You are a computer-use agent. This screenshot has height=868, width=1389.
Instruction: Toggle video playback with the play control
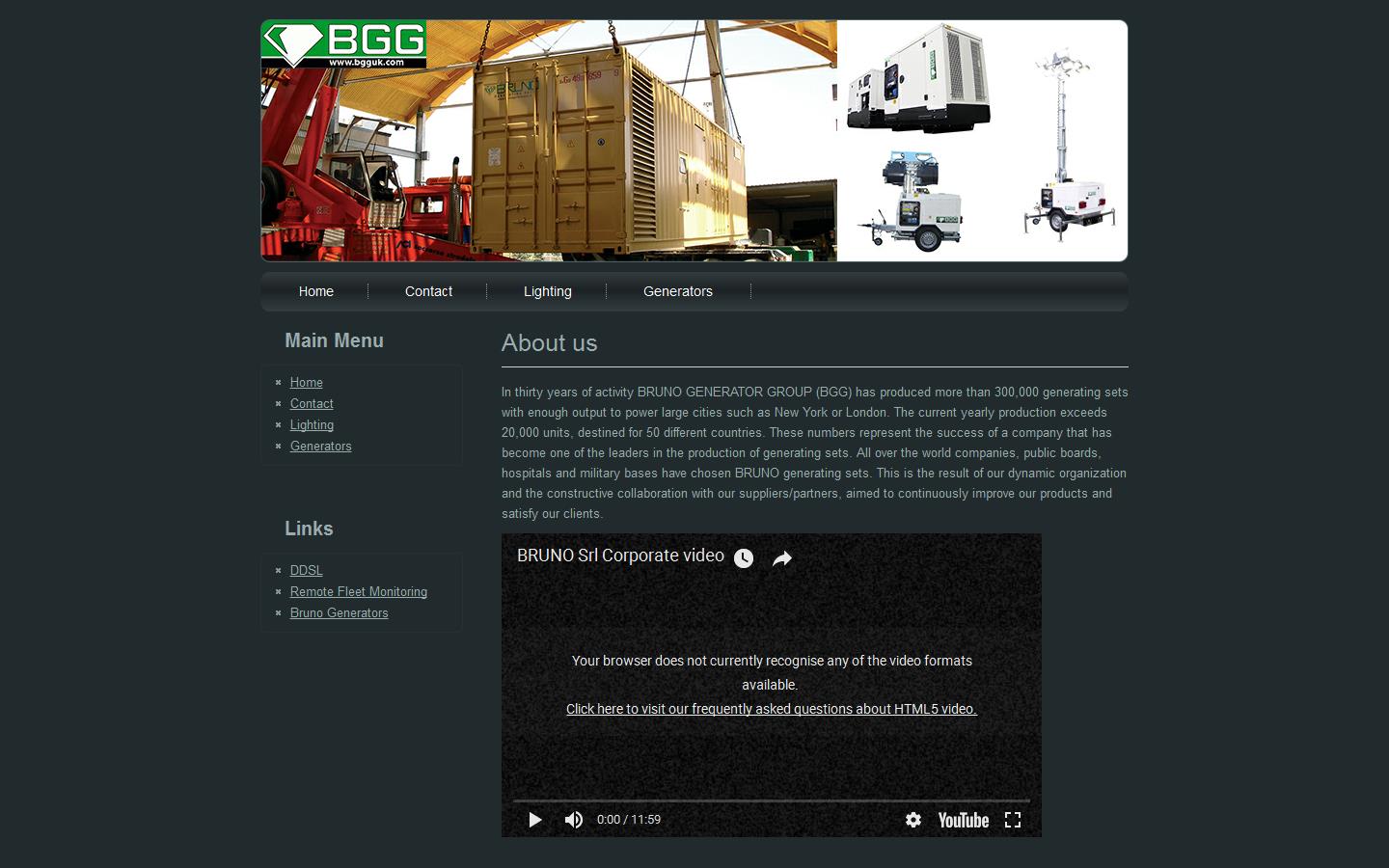click(x=534, y=820)
